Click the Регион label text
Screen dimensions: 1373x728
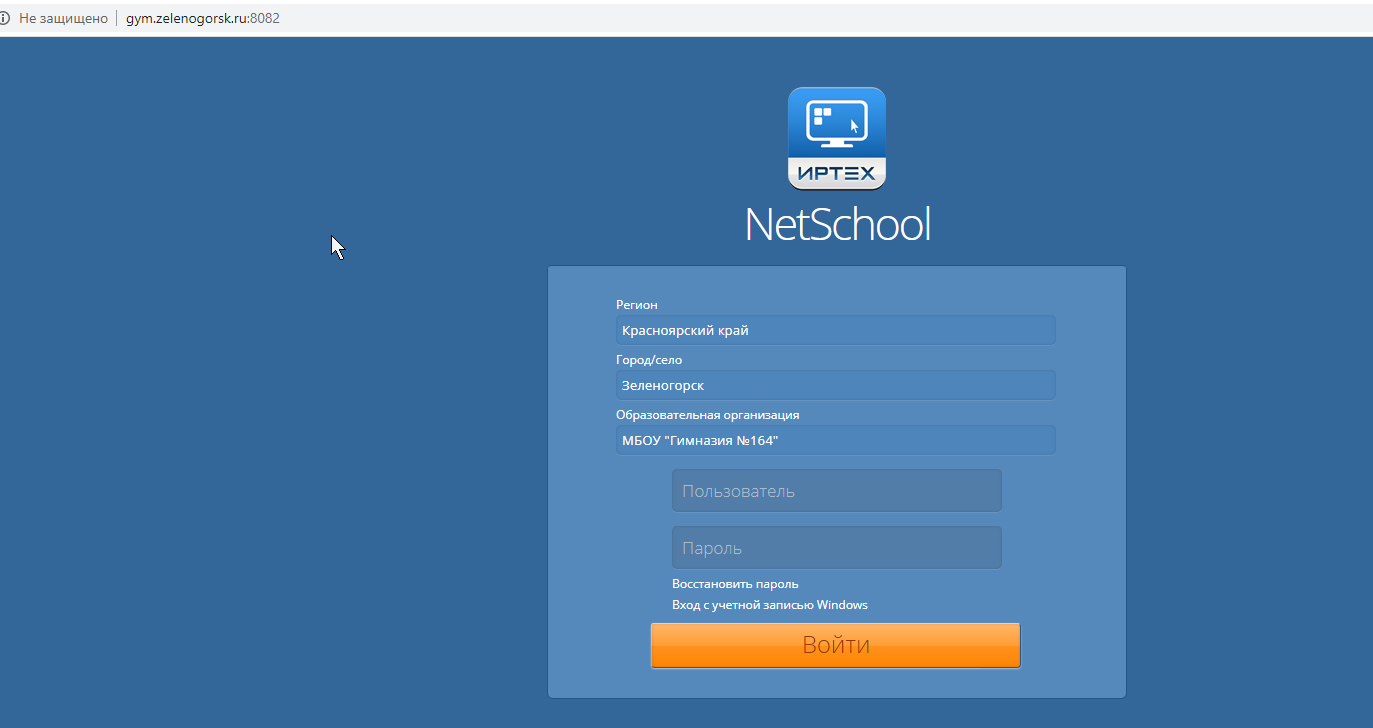coord(637,305)
